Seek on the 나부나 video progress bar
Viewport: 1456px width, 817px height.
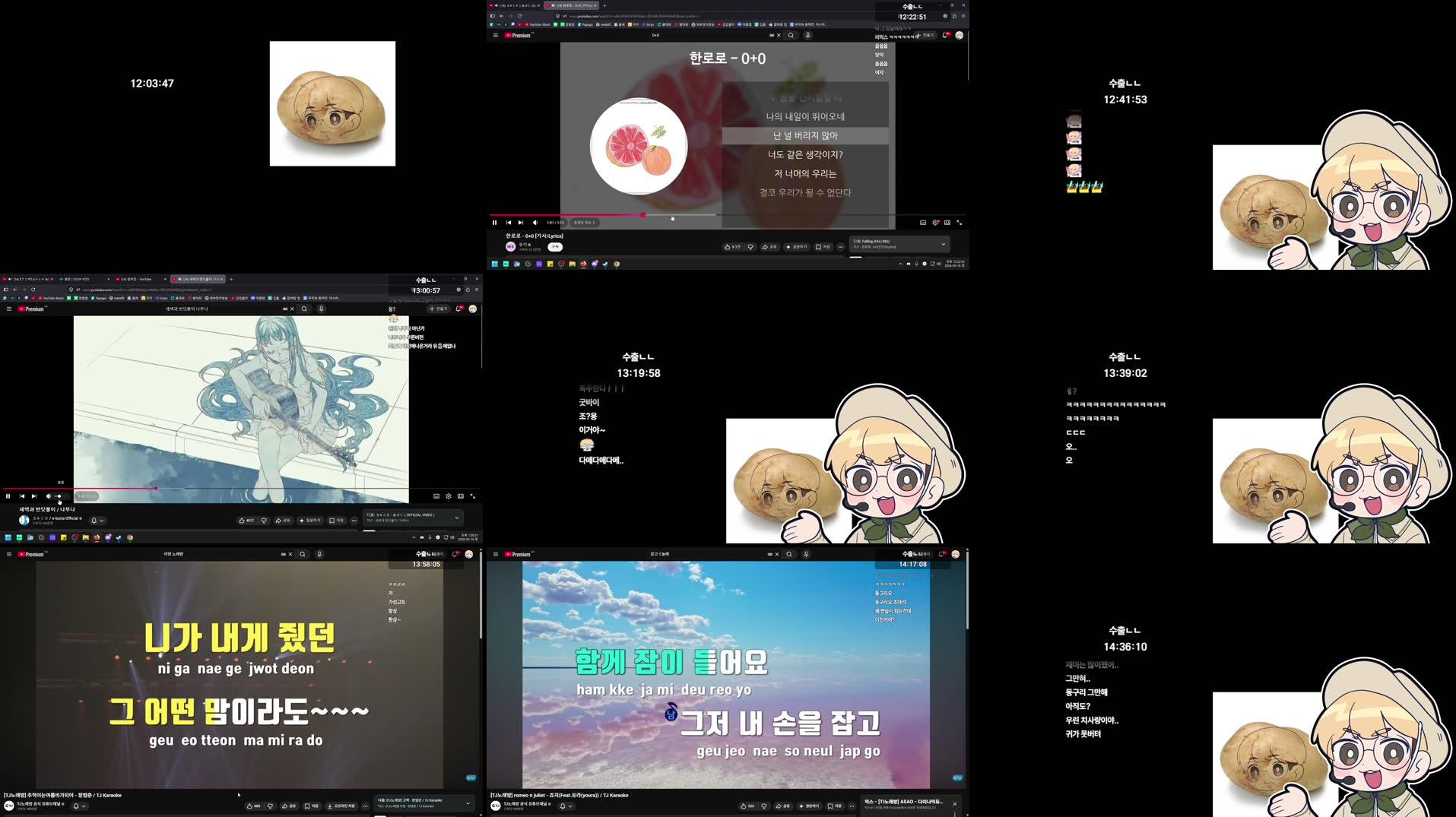241,489
